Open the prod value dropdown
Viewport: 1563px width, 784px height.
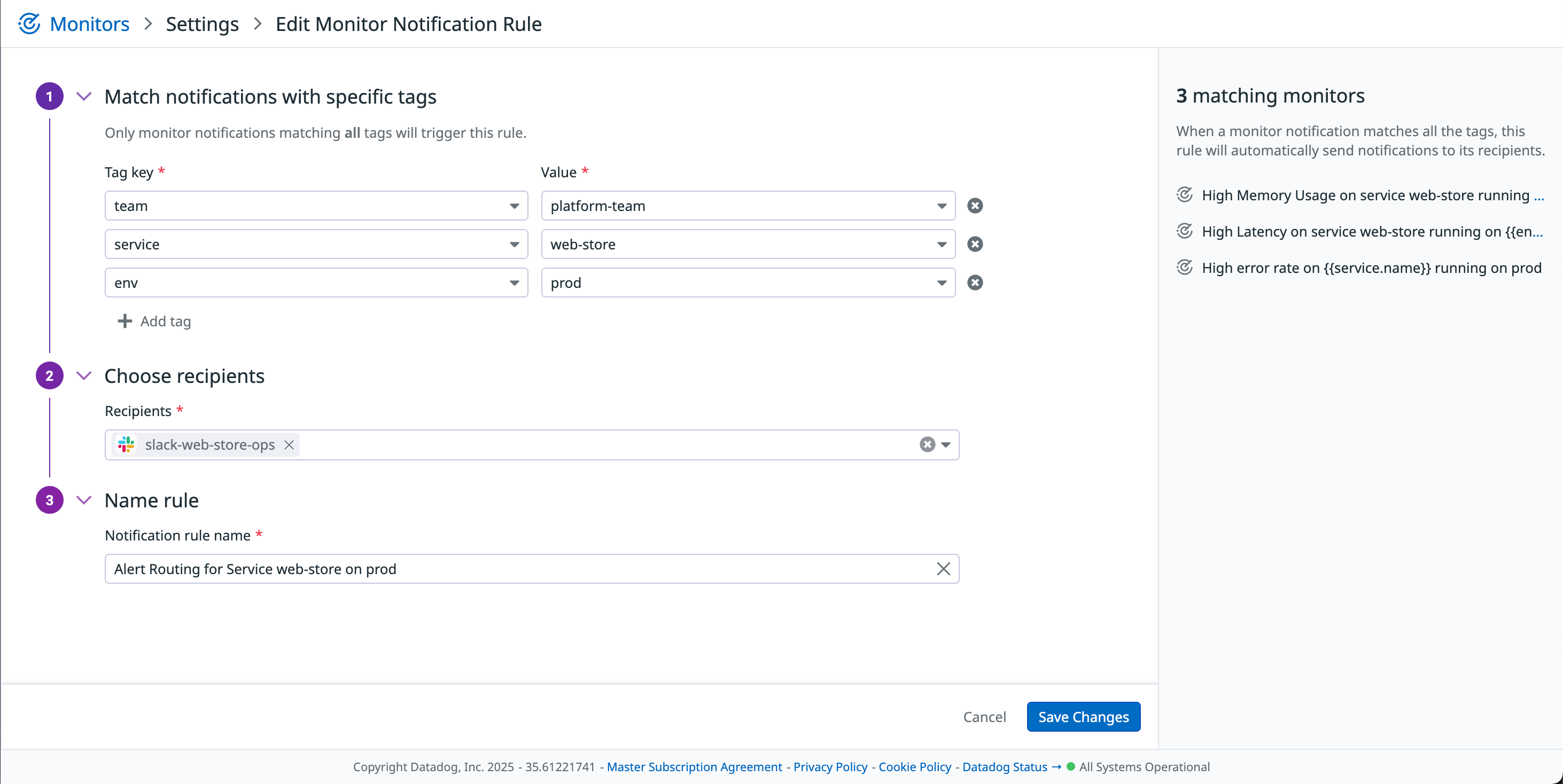[941, 283]
